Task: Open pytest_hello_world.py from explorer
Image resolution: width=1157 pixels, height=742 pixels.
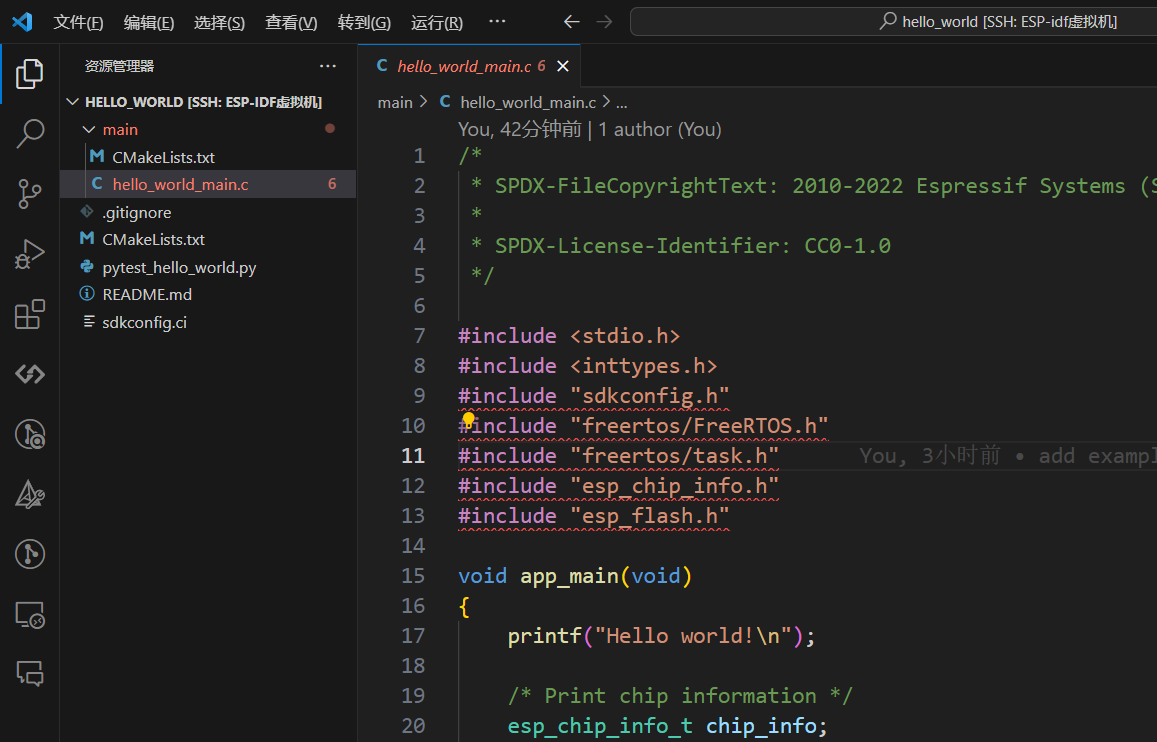Action: 179,268
